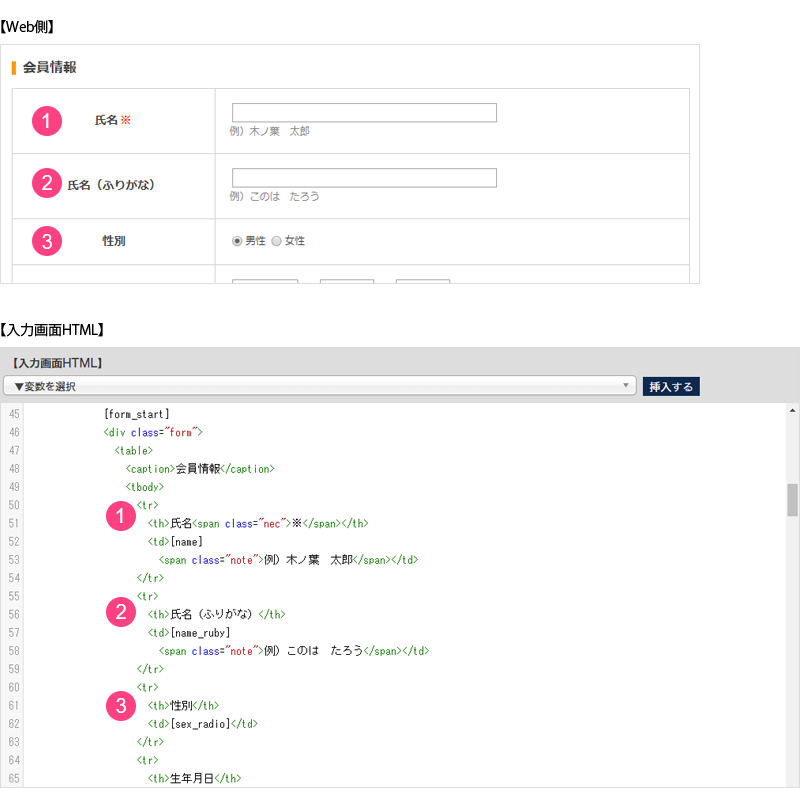800x788 pixels.
Task: Click the pink number 3 badge beside 性別 label
Action: tap(47, 241)
